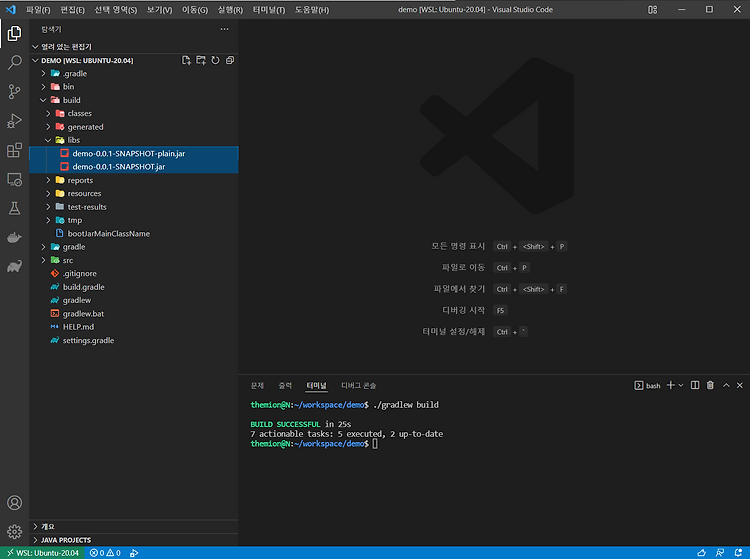This screenshot has width=750, height=559.
Task: Expand the JAVA PROJECTS section
Action: (x=134, y=540)
